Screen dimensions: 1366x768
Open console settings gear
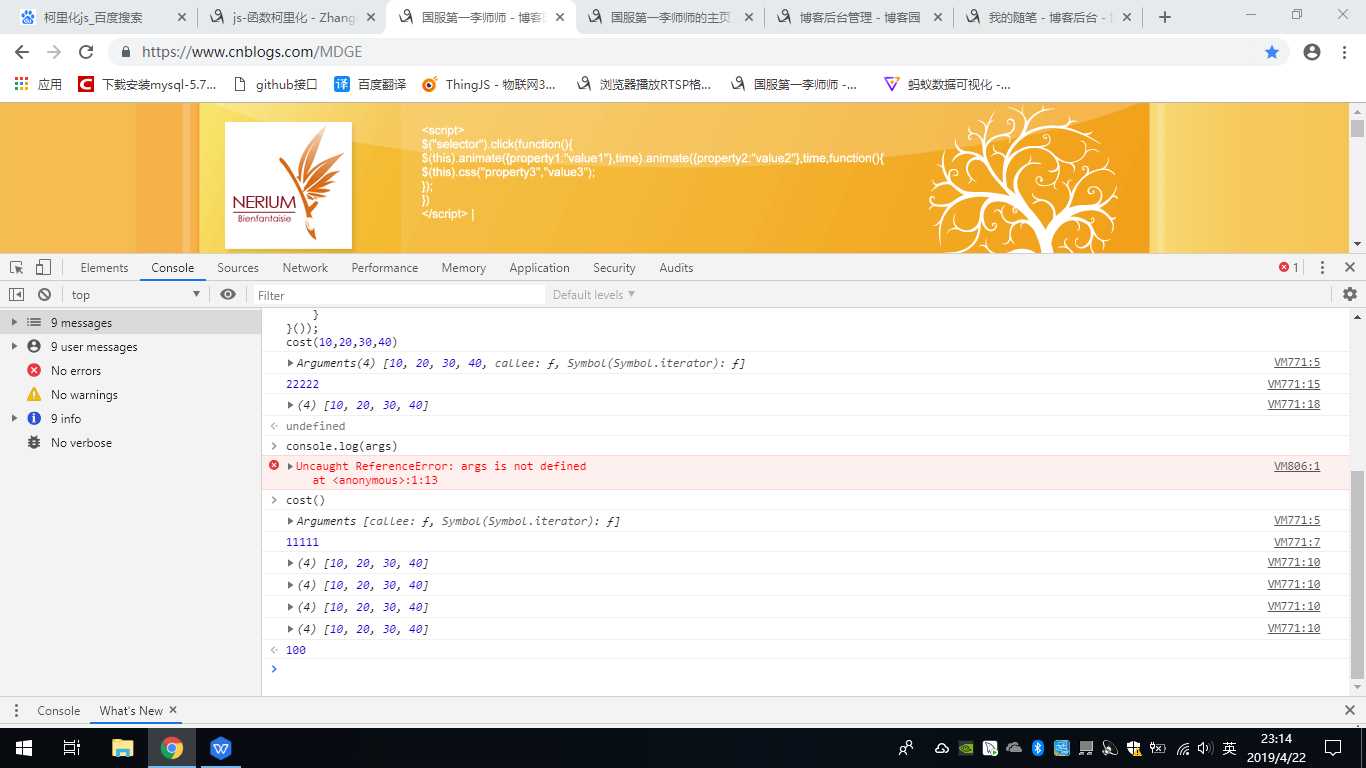1350,294
